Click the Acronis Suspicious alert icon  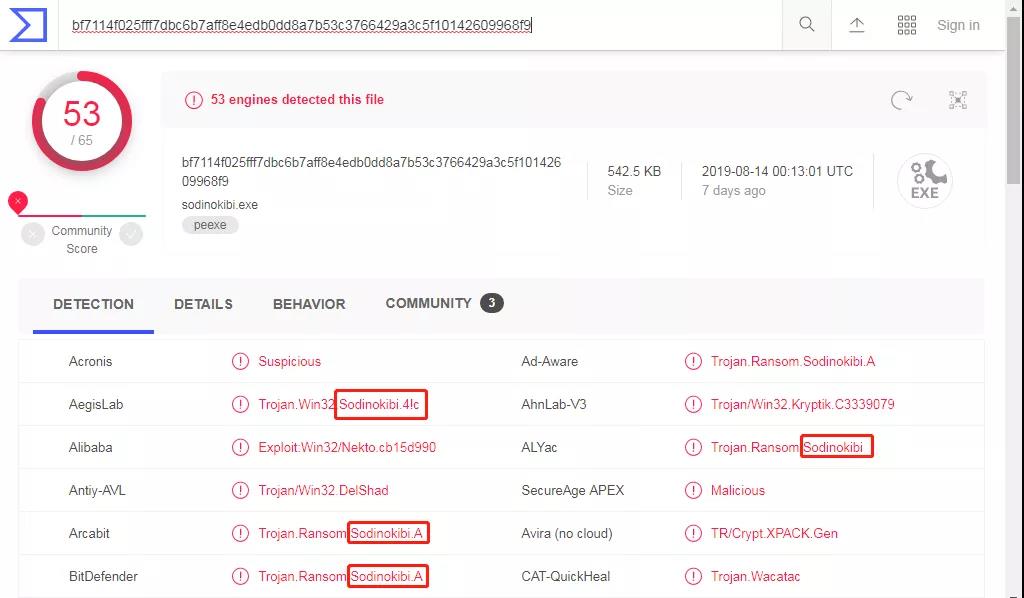[x=240, y=361]
